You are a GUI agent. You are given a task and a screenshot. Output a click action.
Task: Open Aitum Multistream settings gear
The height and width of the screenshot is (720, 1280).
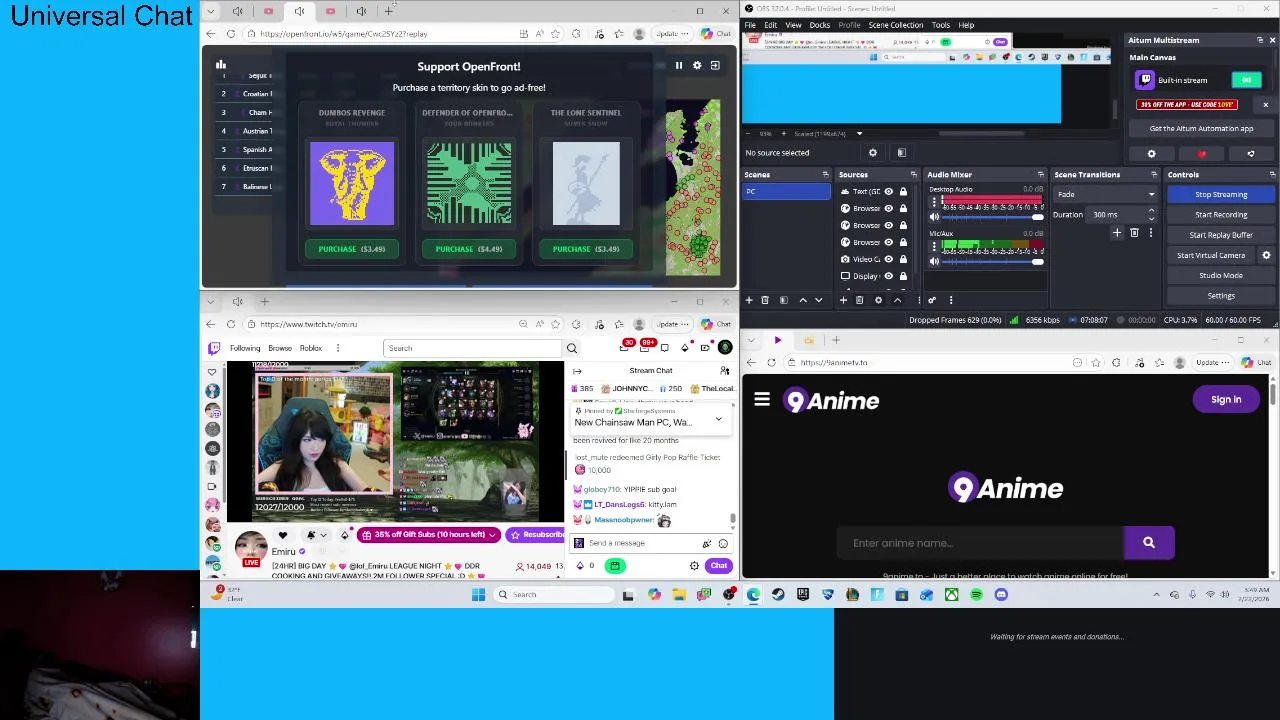click(1151, 154)
